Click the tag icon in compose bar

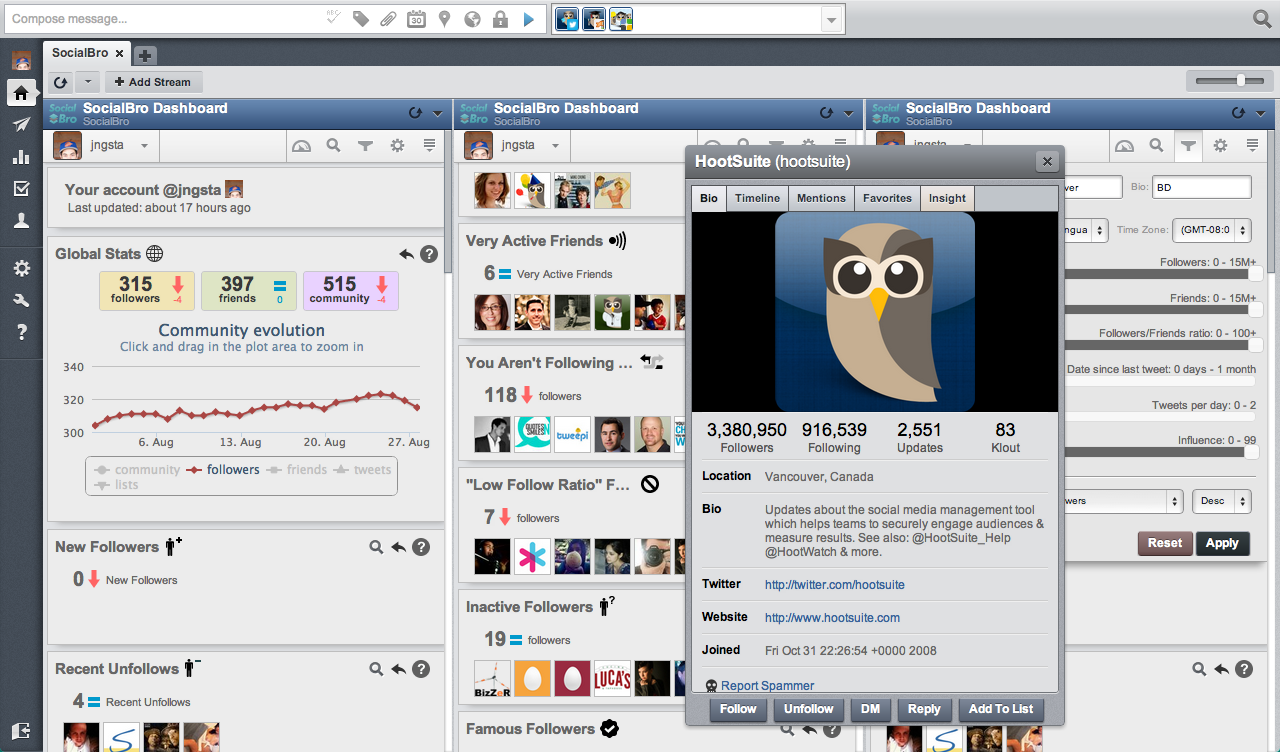pyautogui.click(x=361, y=19)
